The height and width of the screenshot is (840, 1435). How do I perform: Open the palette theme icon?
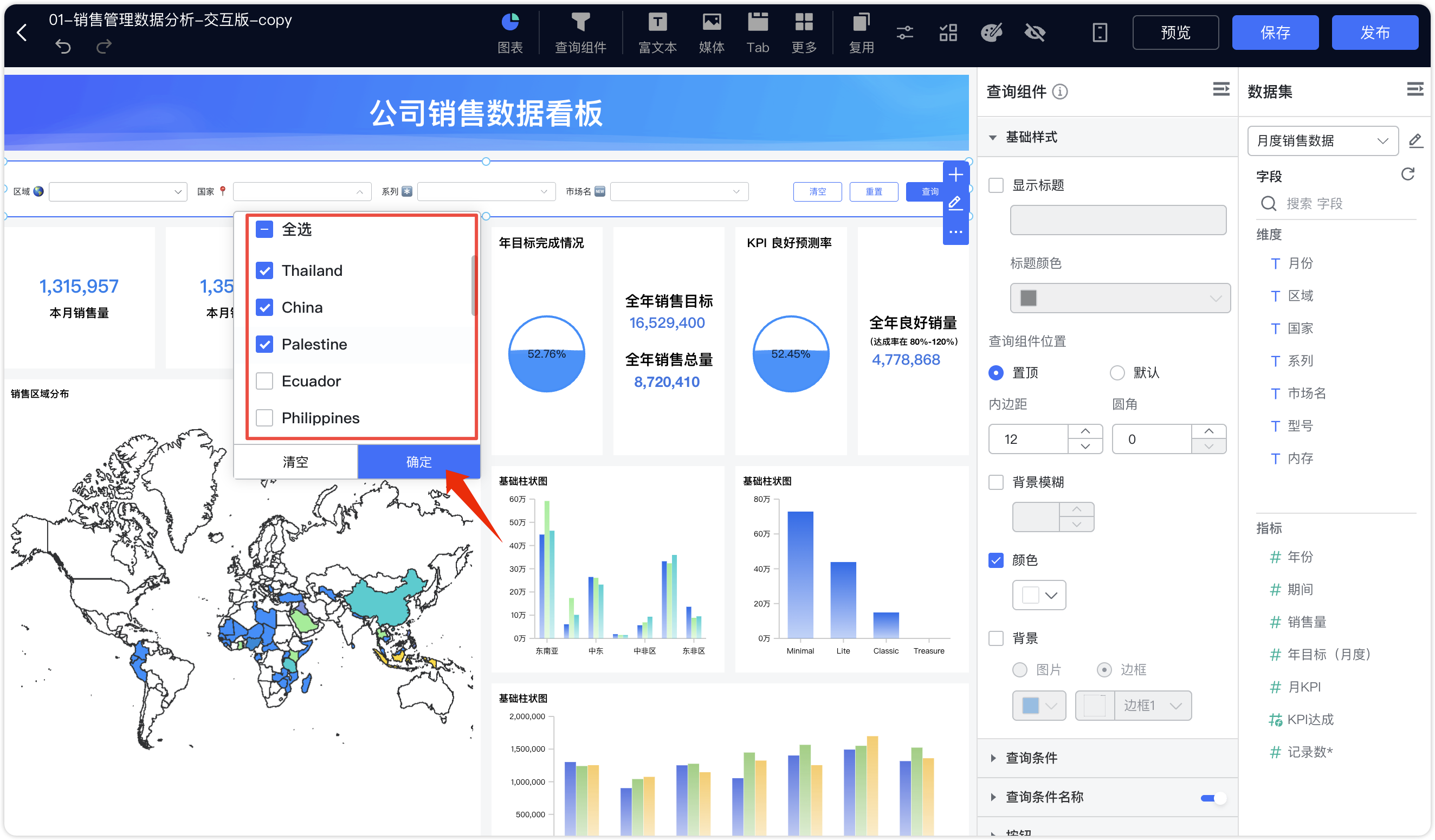[991, 33]
